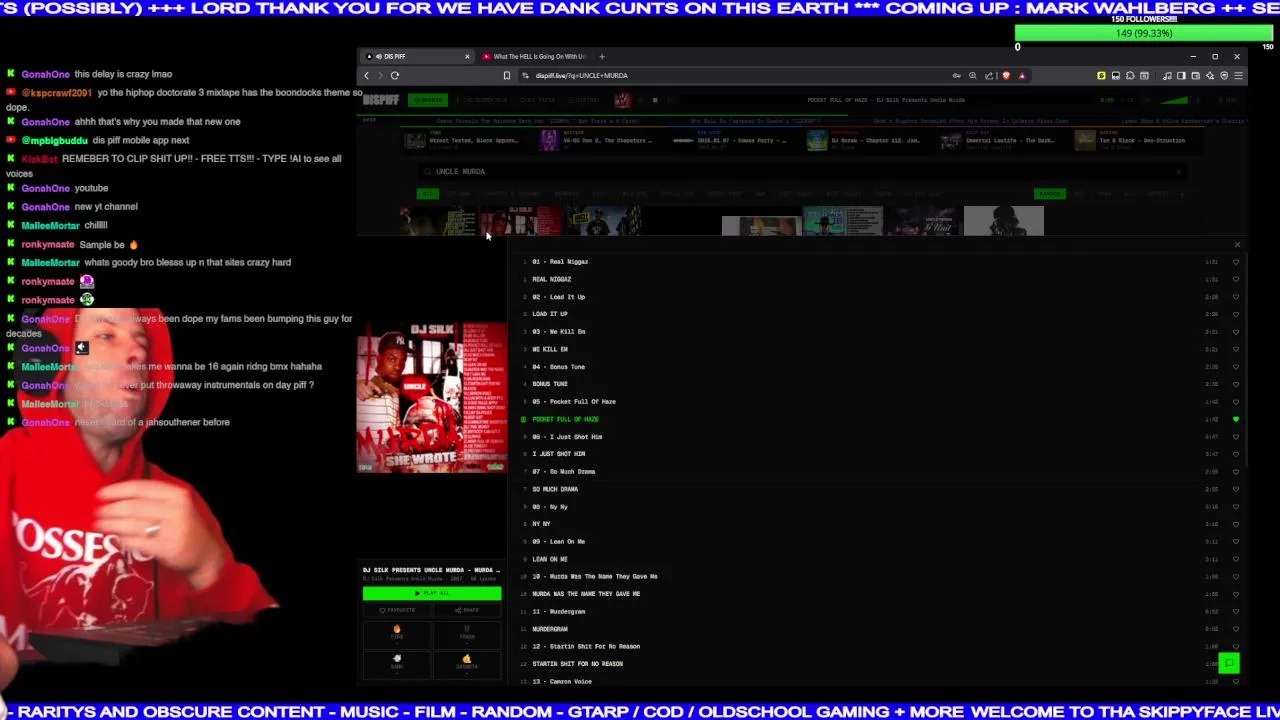Open the green chat bubble button
The width and height of the screenshot is (1280, 720).
pos(1229,663)
